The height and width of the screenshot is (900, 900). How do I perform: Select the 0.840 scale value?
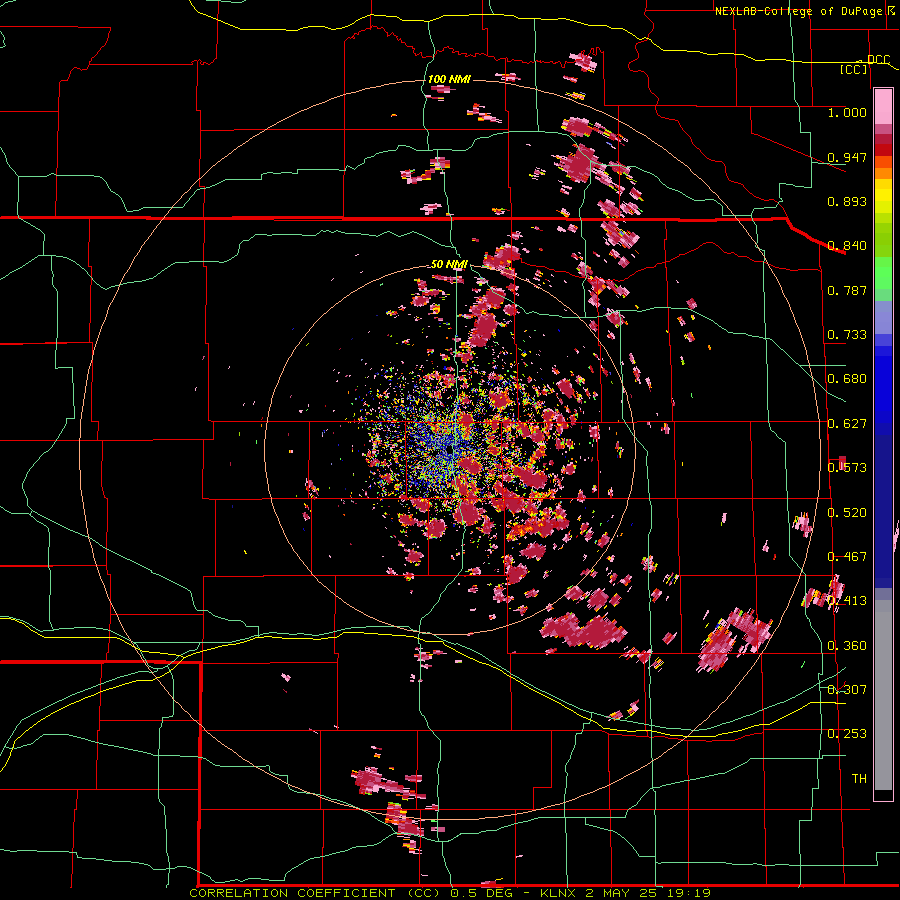pyautogui.click(x=847, y=246)
